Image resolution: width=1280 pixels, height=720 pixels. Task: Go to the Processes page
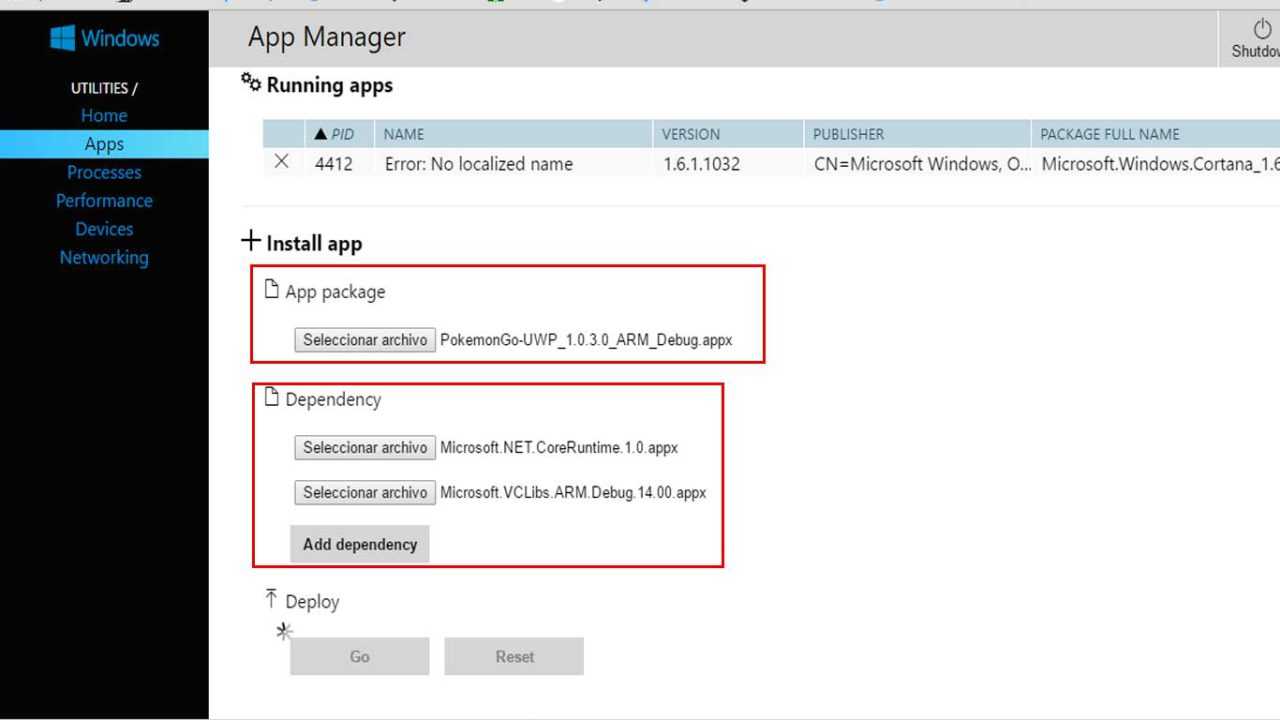104,172
